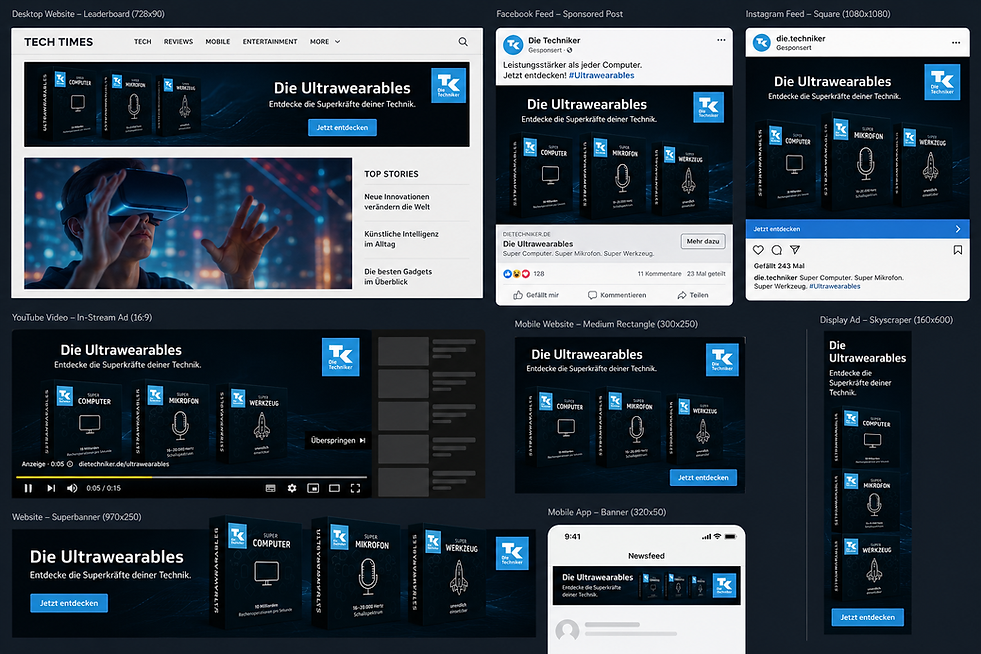
Task: Open the Facebook post three-dots options menu
Action: click(x=721, y=40)
